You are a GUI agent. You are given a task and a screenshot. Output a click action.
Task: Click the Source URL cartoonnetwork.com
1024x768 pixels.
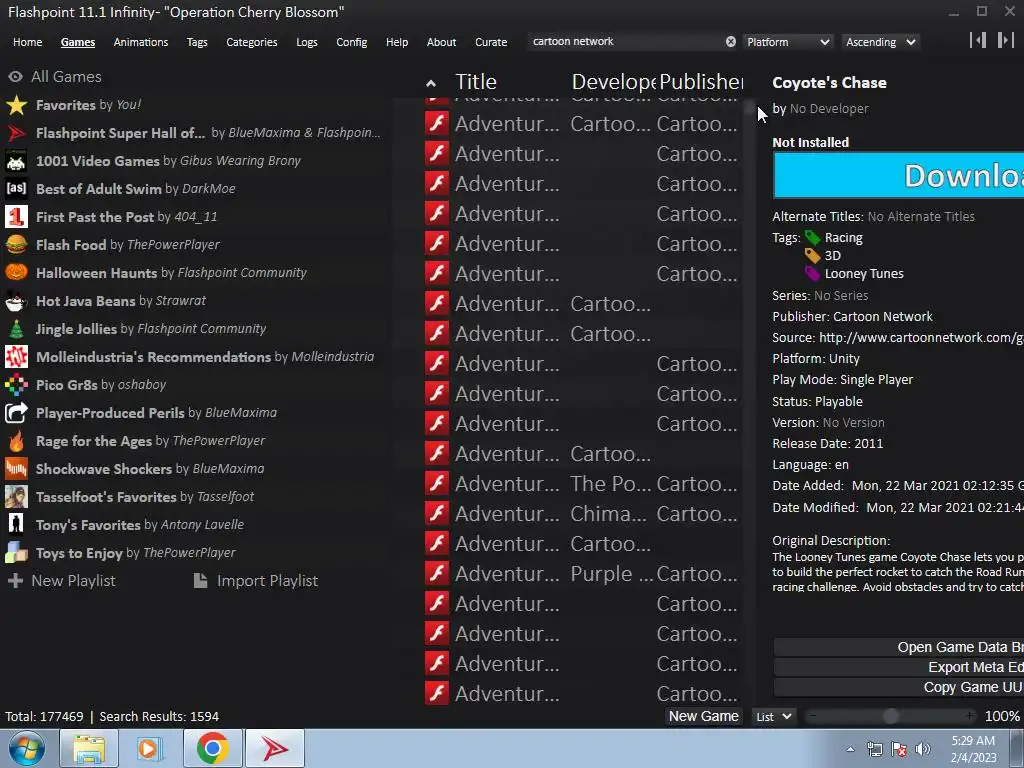[x=921, y=338]
